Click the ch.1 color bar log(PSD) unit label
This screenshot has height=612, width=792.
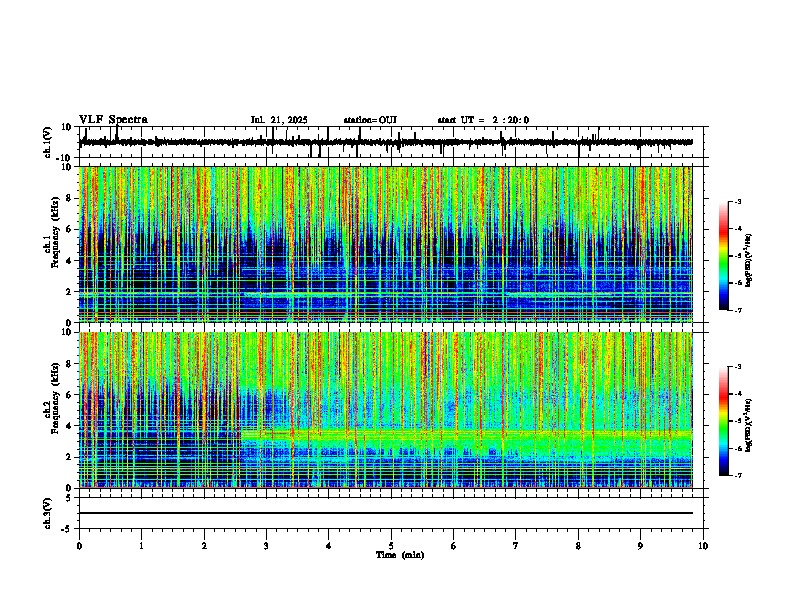tap(749, 261)
